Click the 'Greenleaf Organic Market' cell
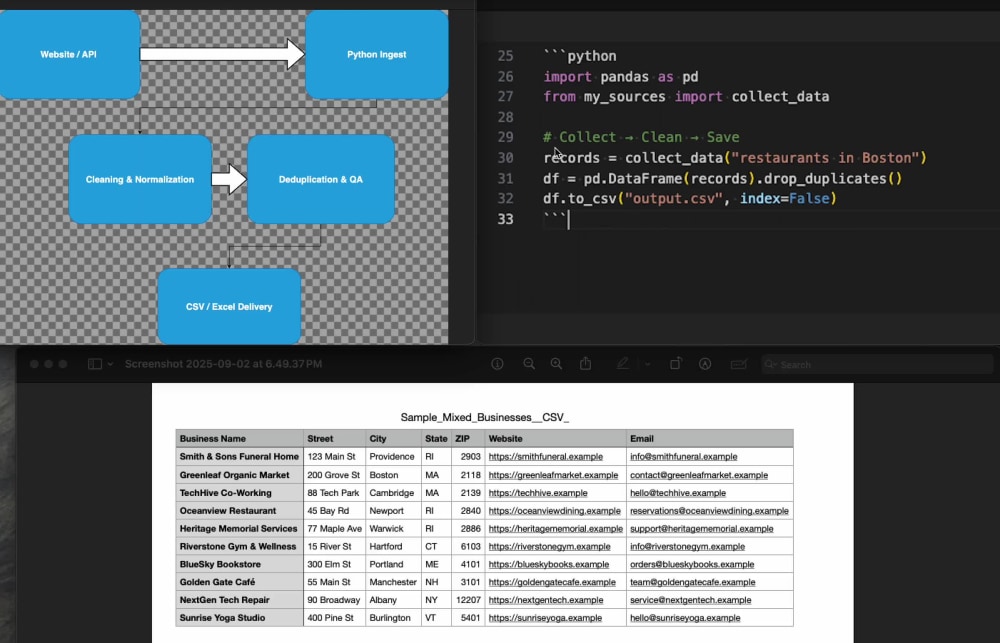The width and height of the screenshot is (1000, 643). coord(239,475)
